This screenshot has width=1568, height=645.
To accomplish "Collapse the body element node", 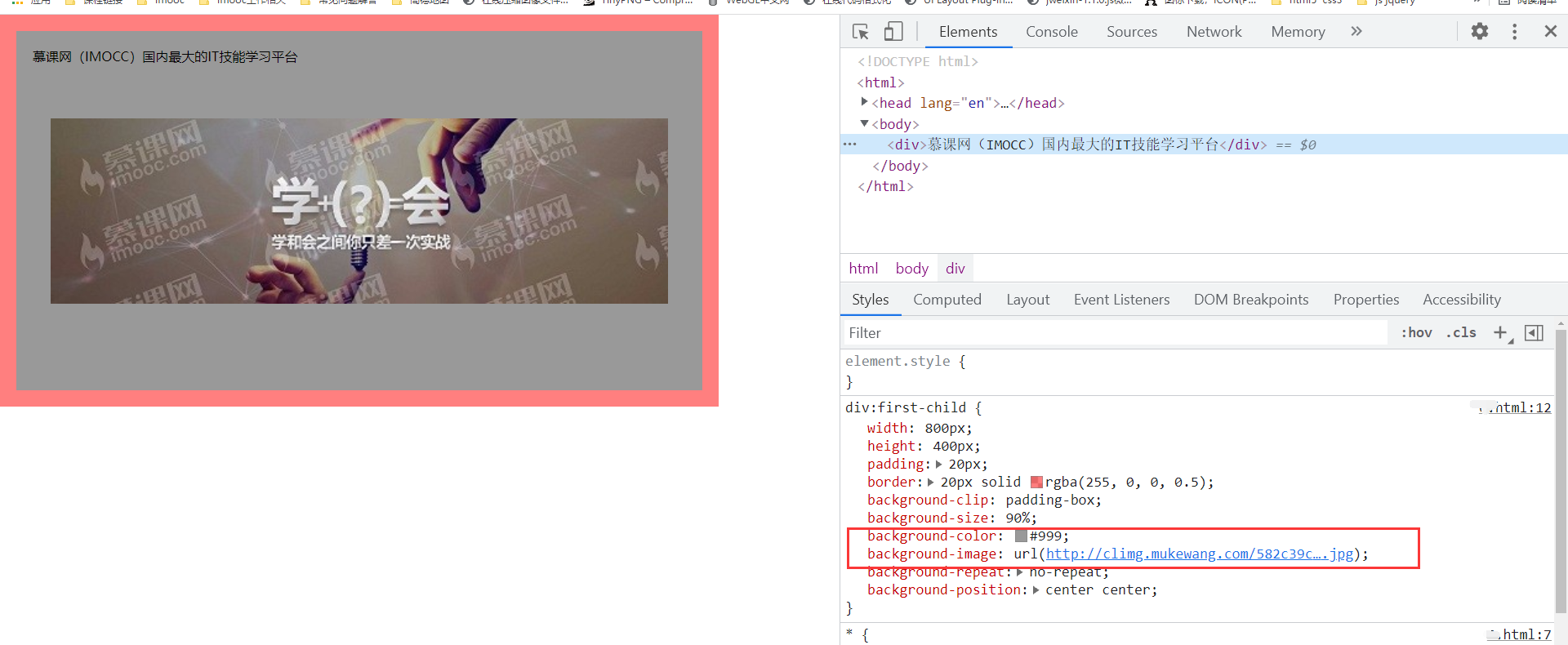I will tap(864, 123).
